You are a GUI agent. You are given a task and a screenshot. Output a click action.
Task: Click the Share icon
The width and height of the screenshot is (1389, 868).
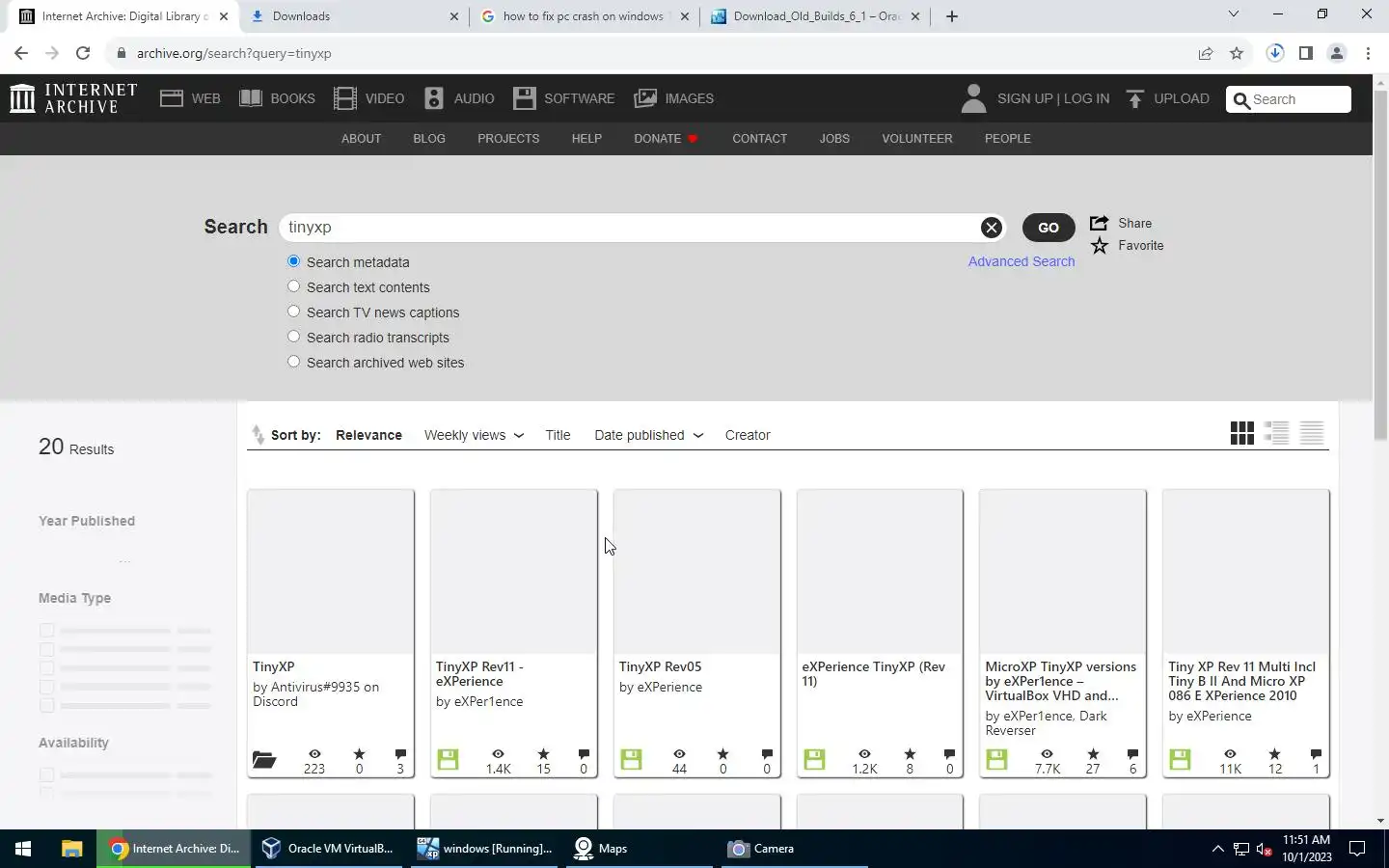1099,223
